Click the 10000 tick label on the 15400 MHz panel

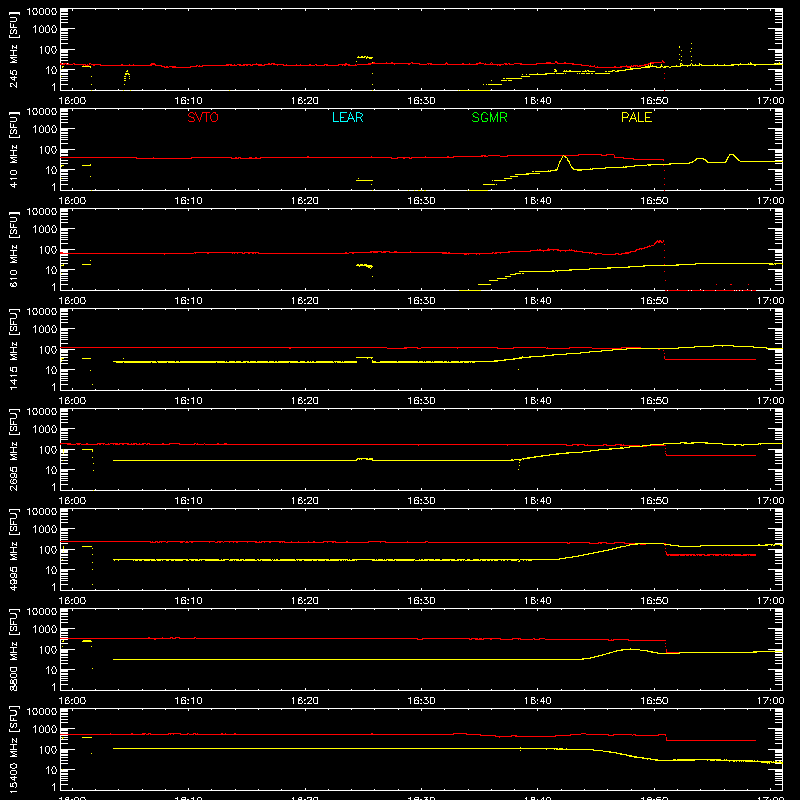click(x=42, y=712)
